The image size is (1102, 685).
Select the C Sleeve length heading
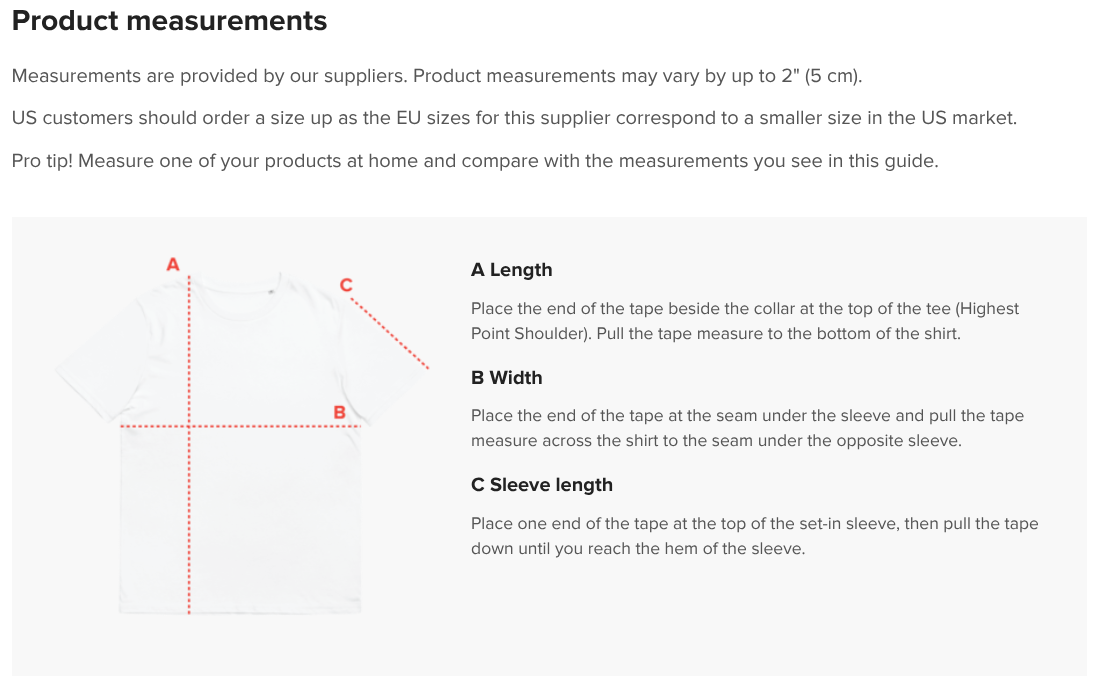(542, 485)
